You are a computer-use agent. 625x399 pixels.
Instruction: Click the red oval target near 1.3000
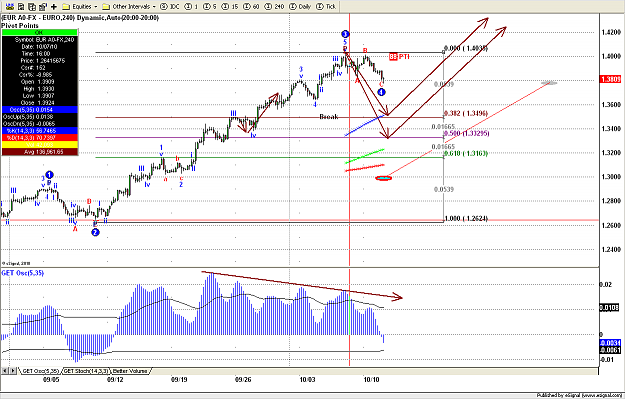pyautogui.click(x=384, y=178)
